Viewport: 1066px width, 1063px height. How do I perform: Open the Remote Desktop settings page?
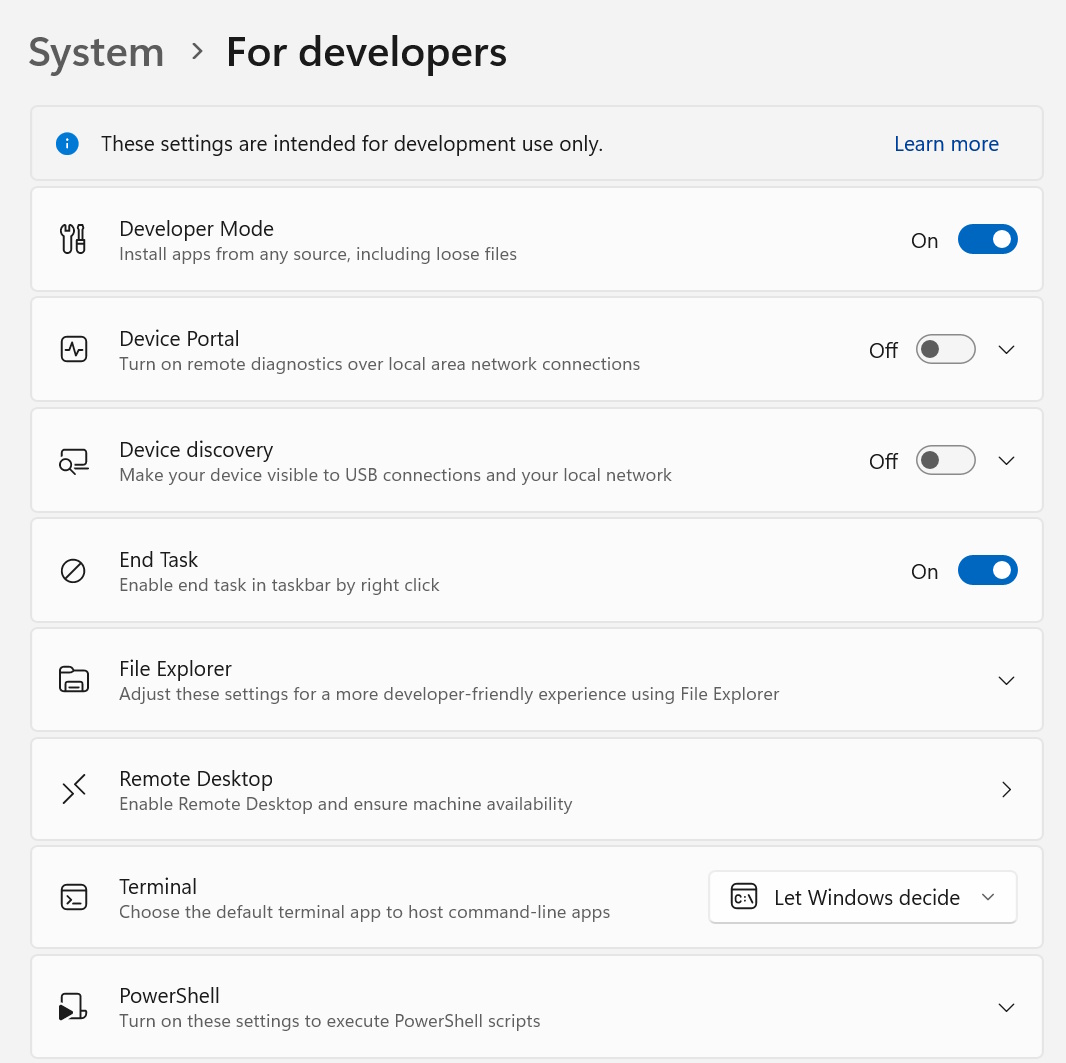tap(1006, 789)
